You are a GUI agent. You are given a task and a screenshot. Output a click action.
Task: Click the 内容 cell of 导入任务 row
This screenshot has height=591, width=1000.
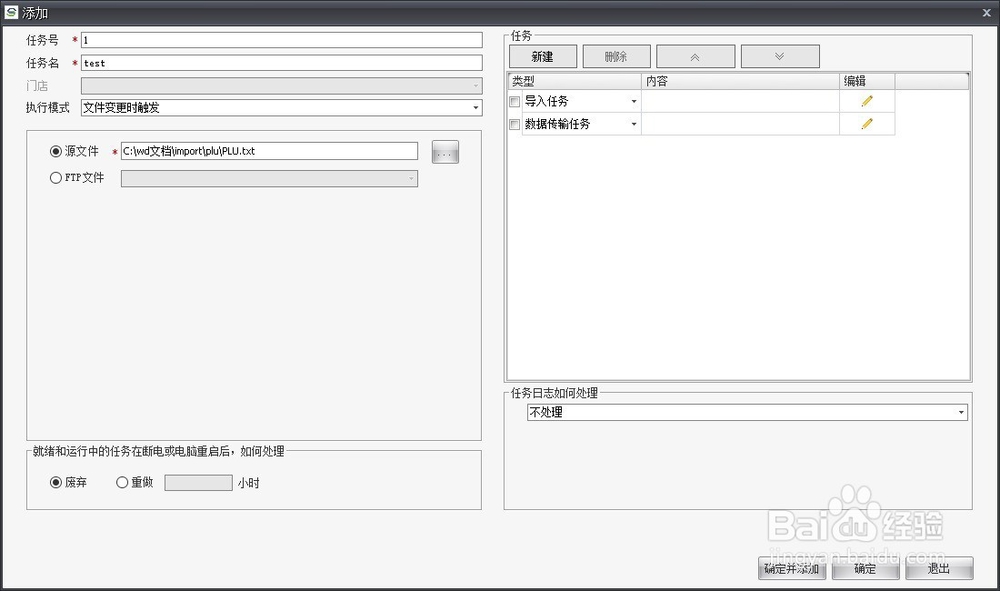(x=740, y=101)
